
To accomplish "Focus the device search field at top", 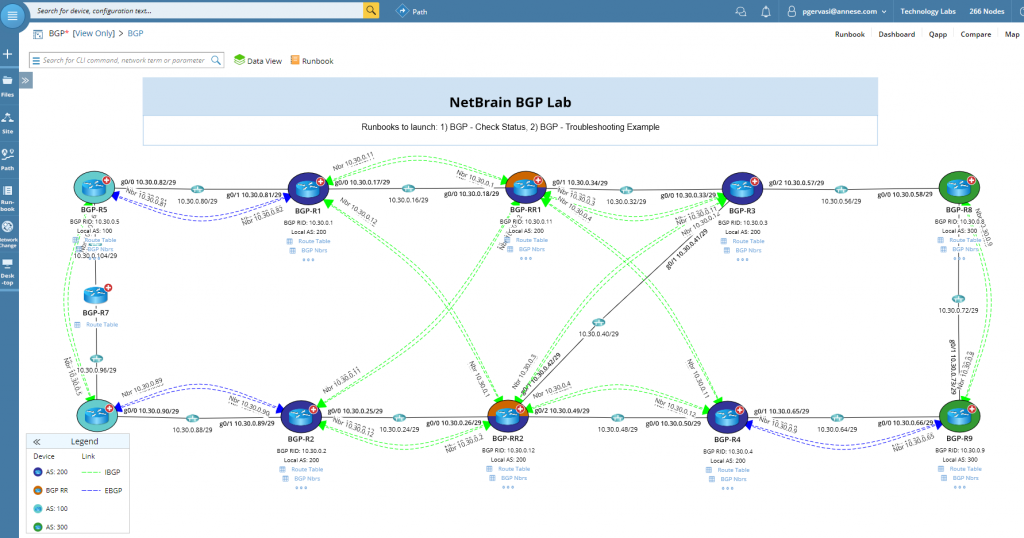I will (196, 10).
